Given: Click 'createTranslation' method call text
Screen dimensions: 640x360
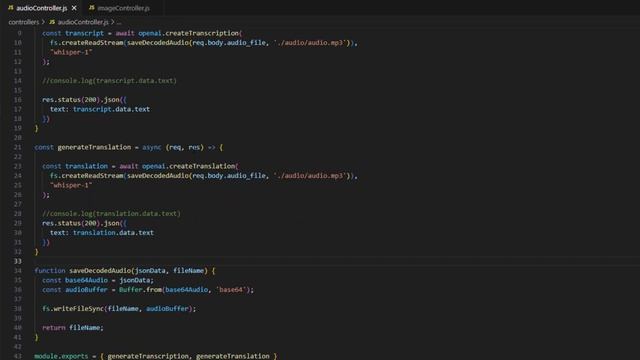Looking at the screenshot, I should click(202, 166).
